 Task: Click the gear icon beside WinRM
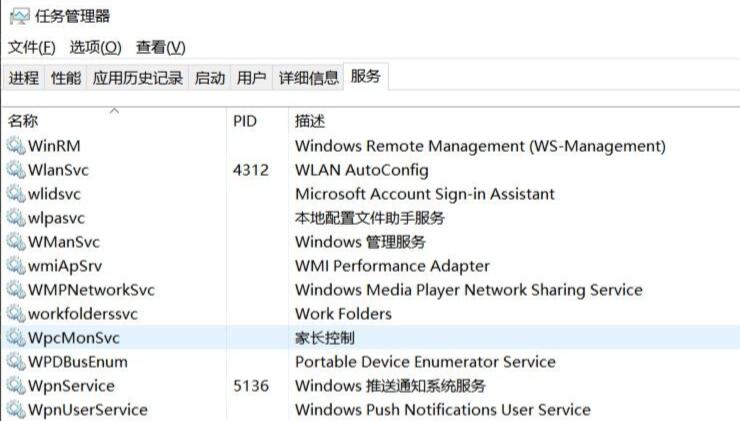[x=15, y=146]
